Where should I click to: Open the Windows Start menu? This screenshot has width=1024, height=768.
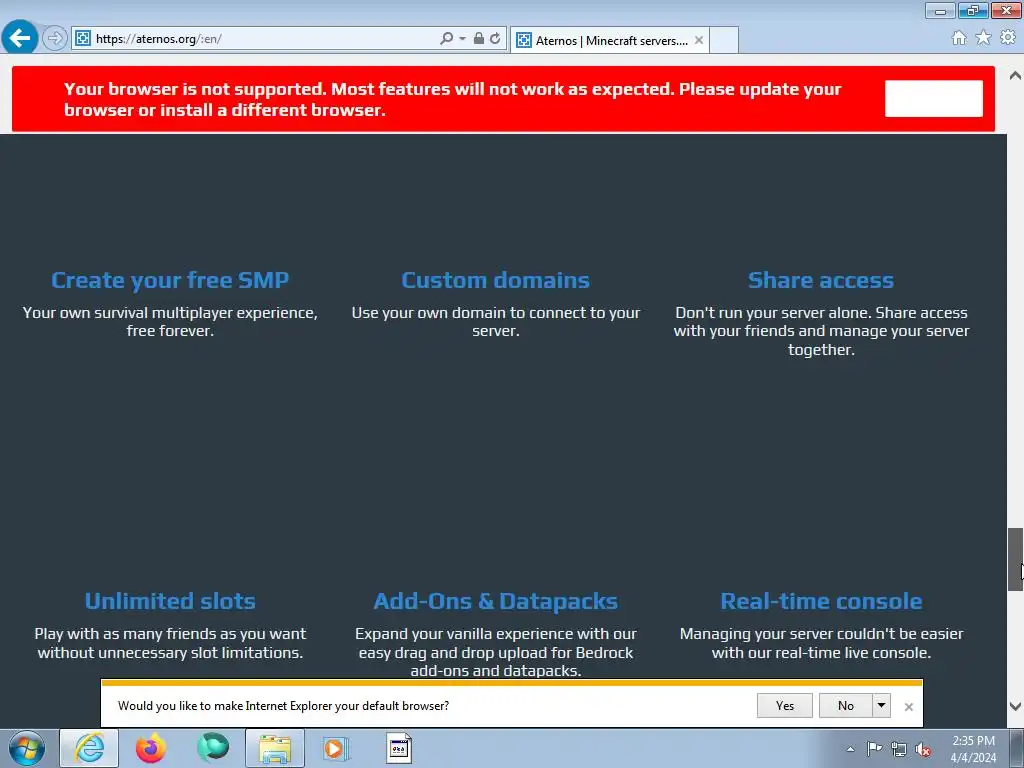click(x=27, y=748)
